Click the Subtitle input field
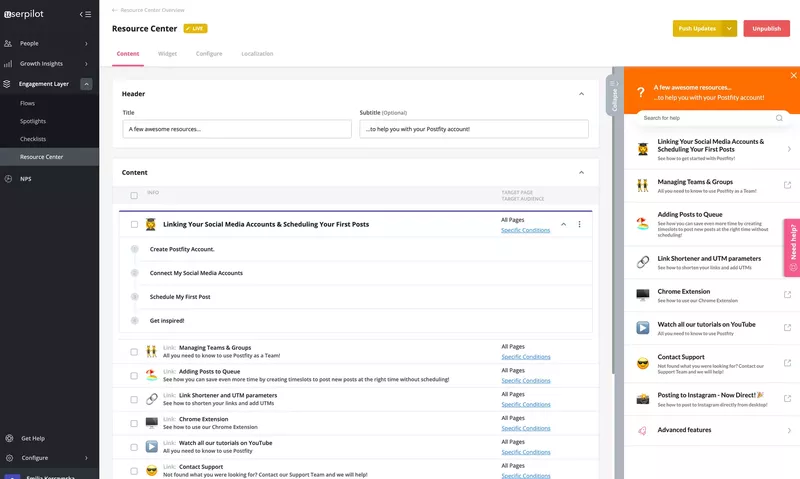 (474, 129)
